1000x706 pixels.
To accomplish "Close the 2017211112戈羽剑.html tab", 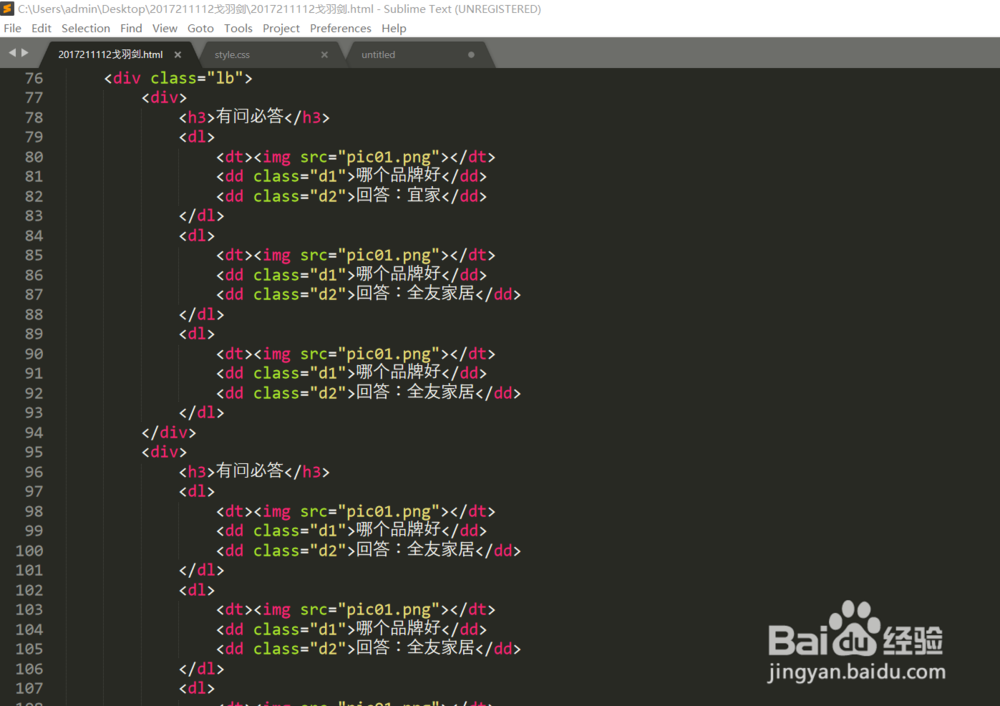I will (x=178, y=55).
